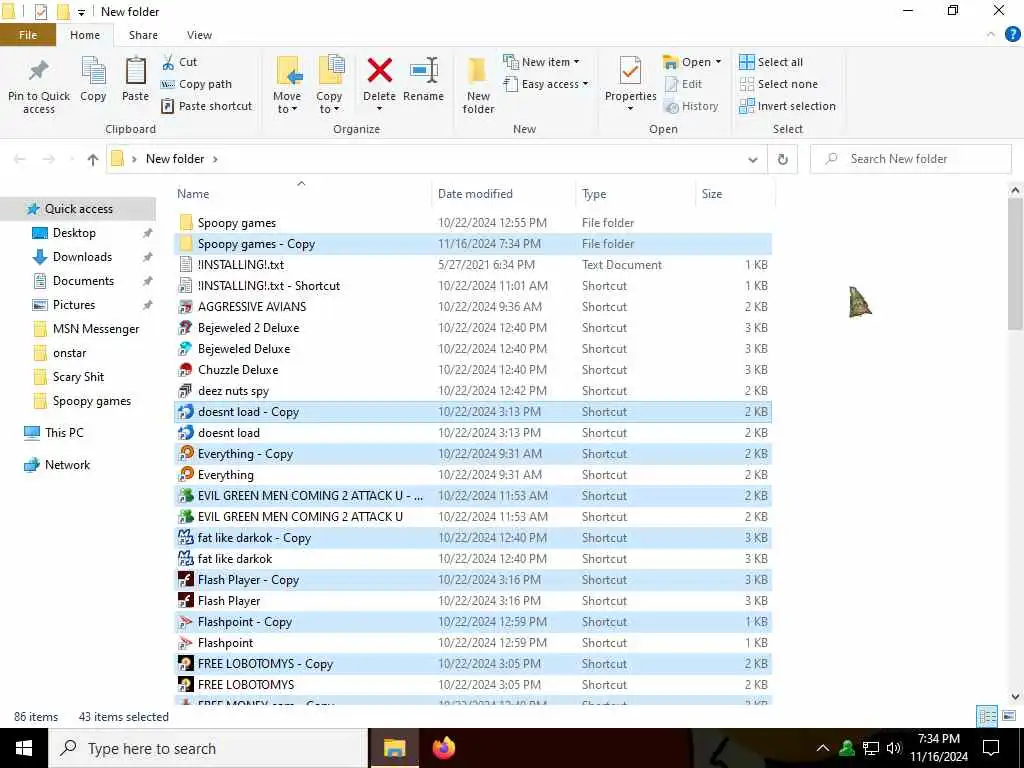Click the Refresh button by the address bar
The image size is (1024, 768).
tap(782, 159)
